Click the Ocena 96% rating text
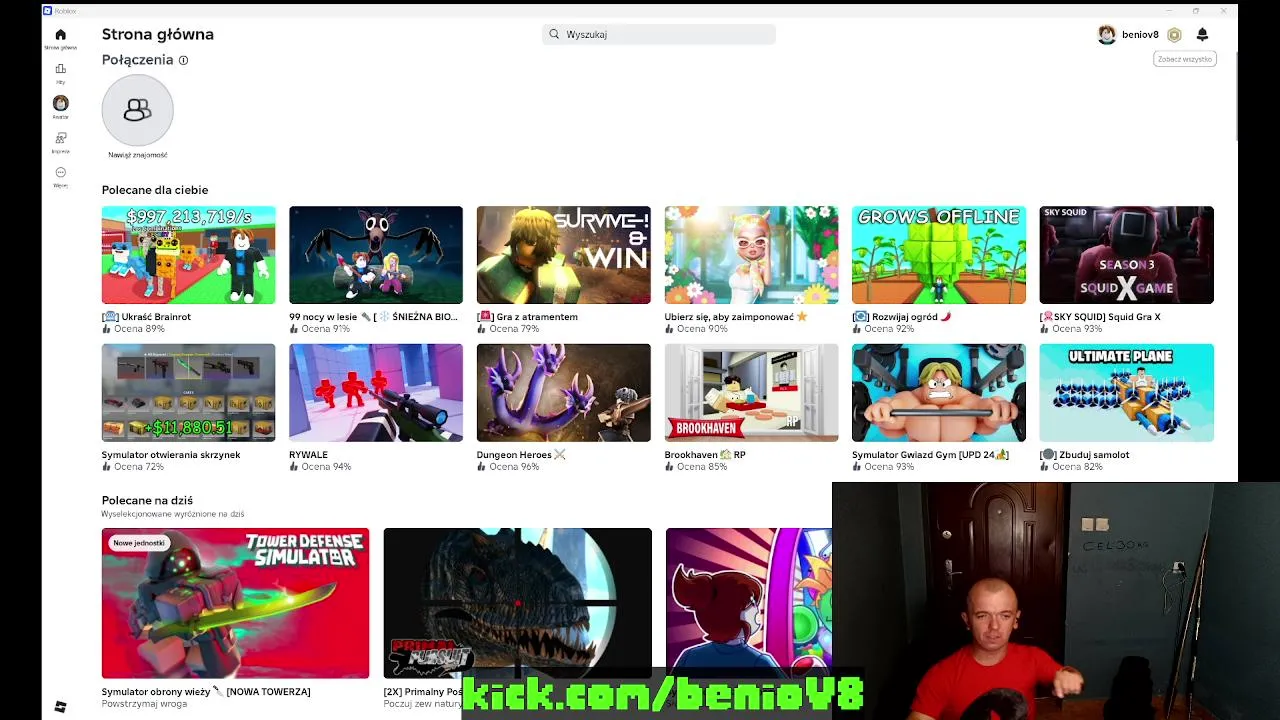The width and height of the screenshot is (1280, 720). [x=514, y=467]
